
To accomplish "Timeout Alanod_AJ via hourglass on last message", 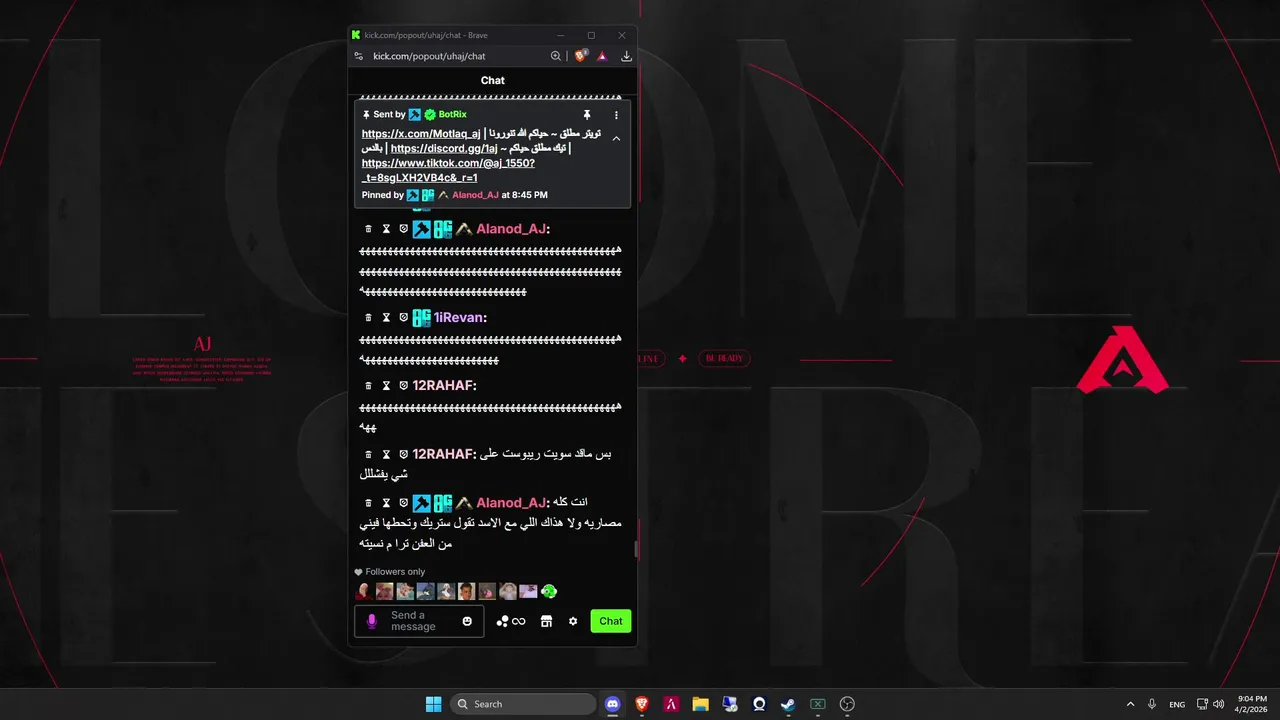I will pos(386,502).
